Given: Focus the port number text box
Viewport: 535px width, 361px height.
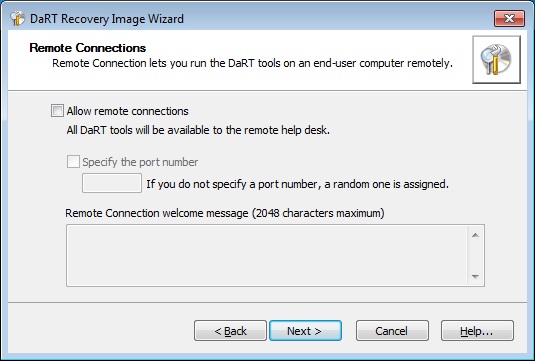Looking at the screenshot, I should pyautogui.click(x=112, y=183).
